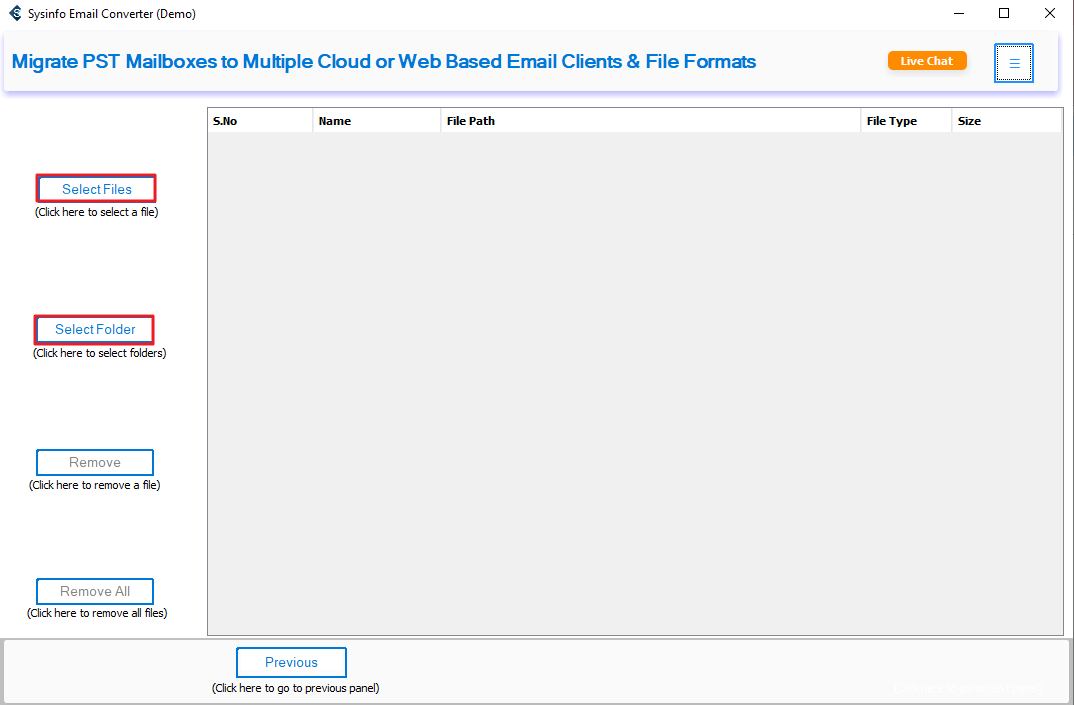Click the "(Click here to remove a file)" hint
This screenshot has width=1074, height=705.
coord(95,485)
